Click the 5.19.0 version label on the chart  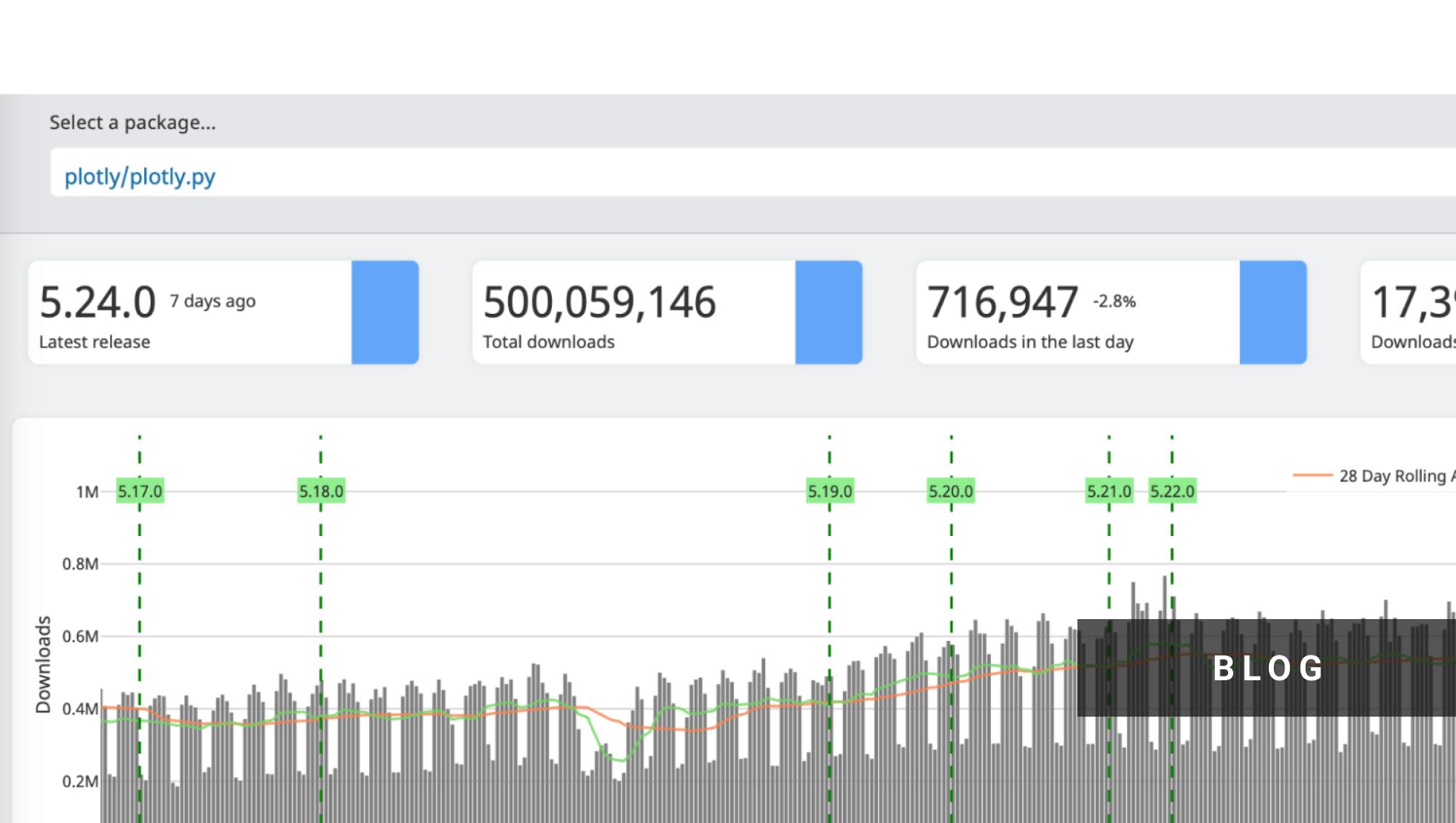pos(830,490)
